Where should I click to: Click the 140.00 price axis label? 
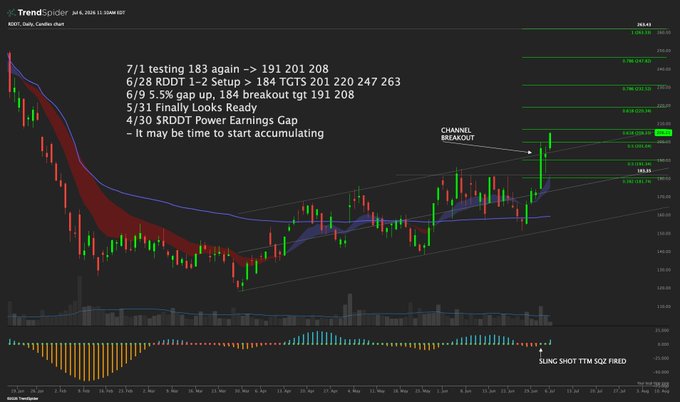[664, 252]
